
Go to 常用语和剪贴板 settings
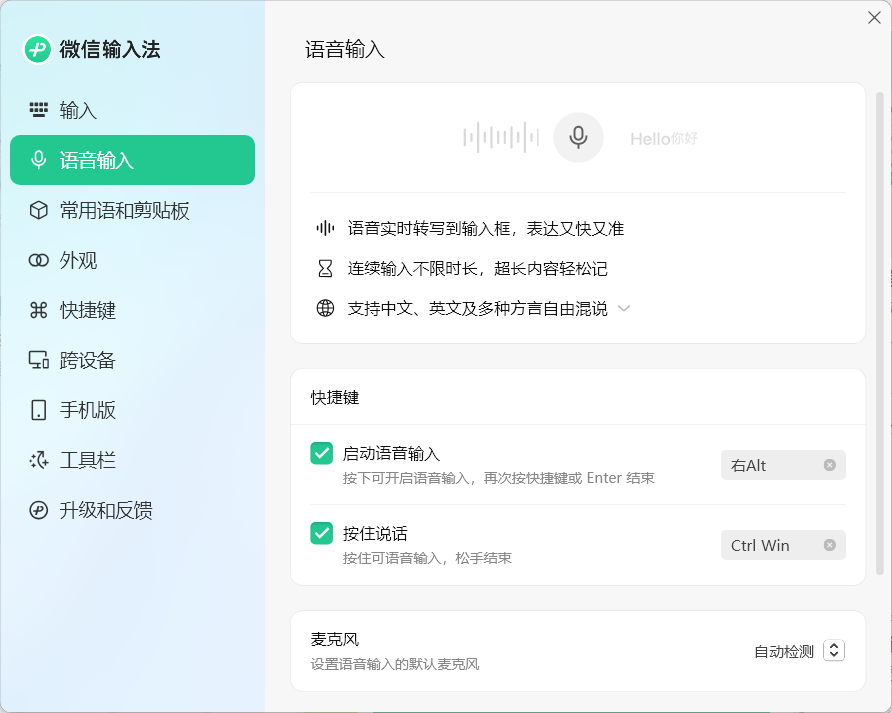point(132,210)
